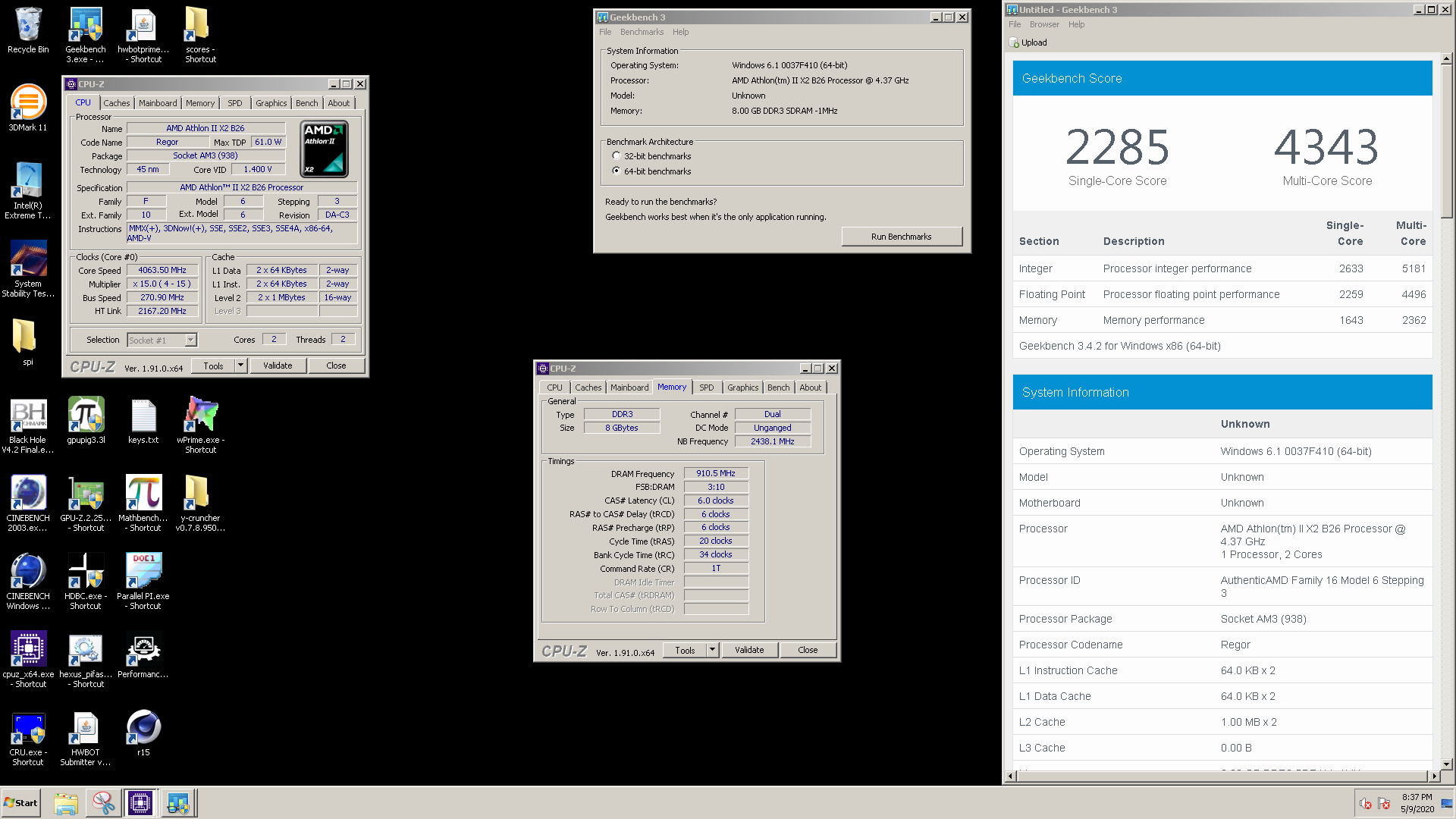Click Close in CPU-Z Memory window
Image resolution: width=1456 pixels, height=819 pixels.
point(808,651)
